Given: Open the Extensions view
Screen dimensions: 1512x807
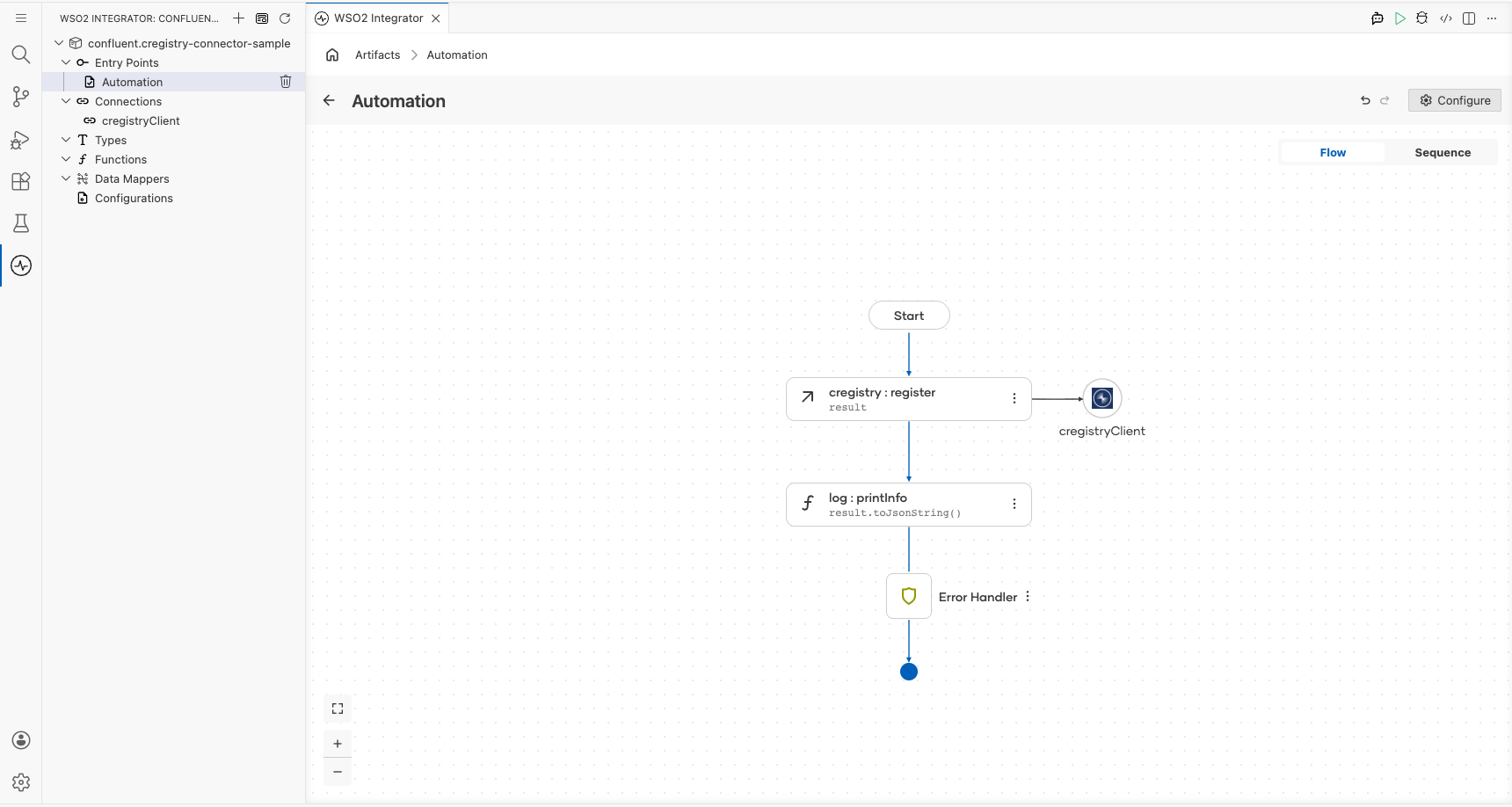Looking at the screenshot, I should pos(21,181).
